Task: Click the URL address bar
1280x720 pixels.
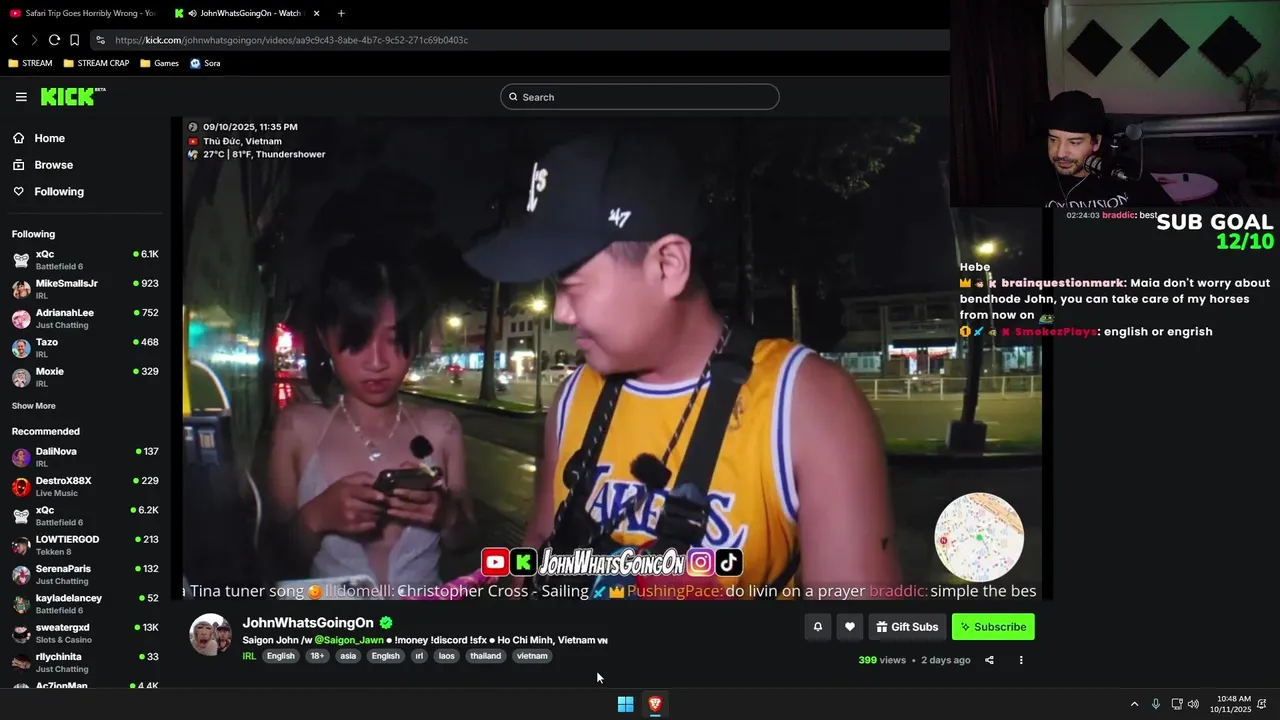Action: coord(520,40)
